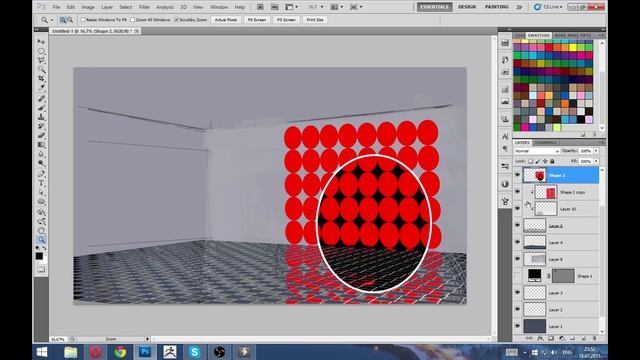The height and width of the screenshot is (360, 640).
Task: Select the Dodge tool
Action: point(41,163)
